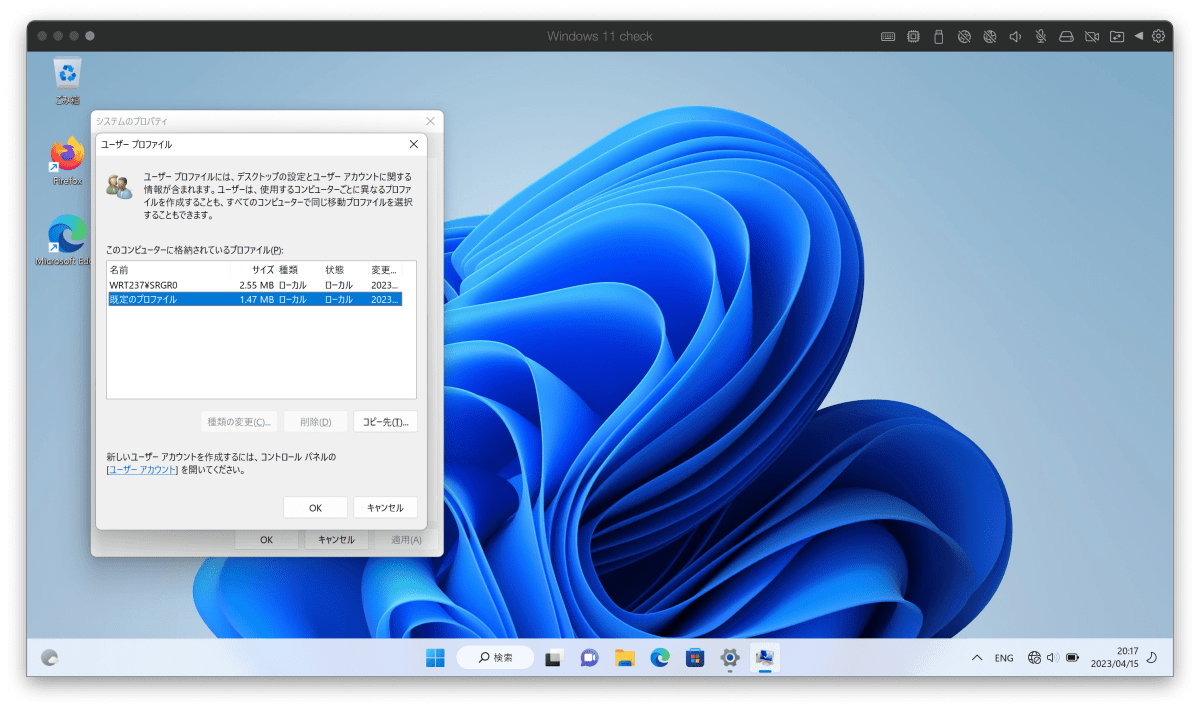Confirm with OK in ユーザー プロファイル dialog
The image size is (1200, 710).
pos(315,508)
